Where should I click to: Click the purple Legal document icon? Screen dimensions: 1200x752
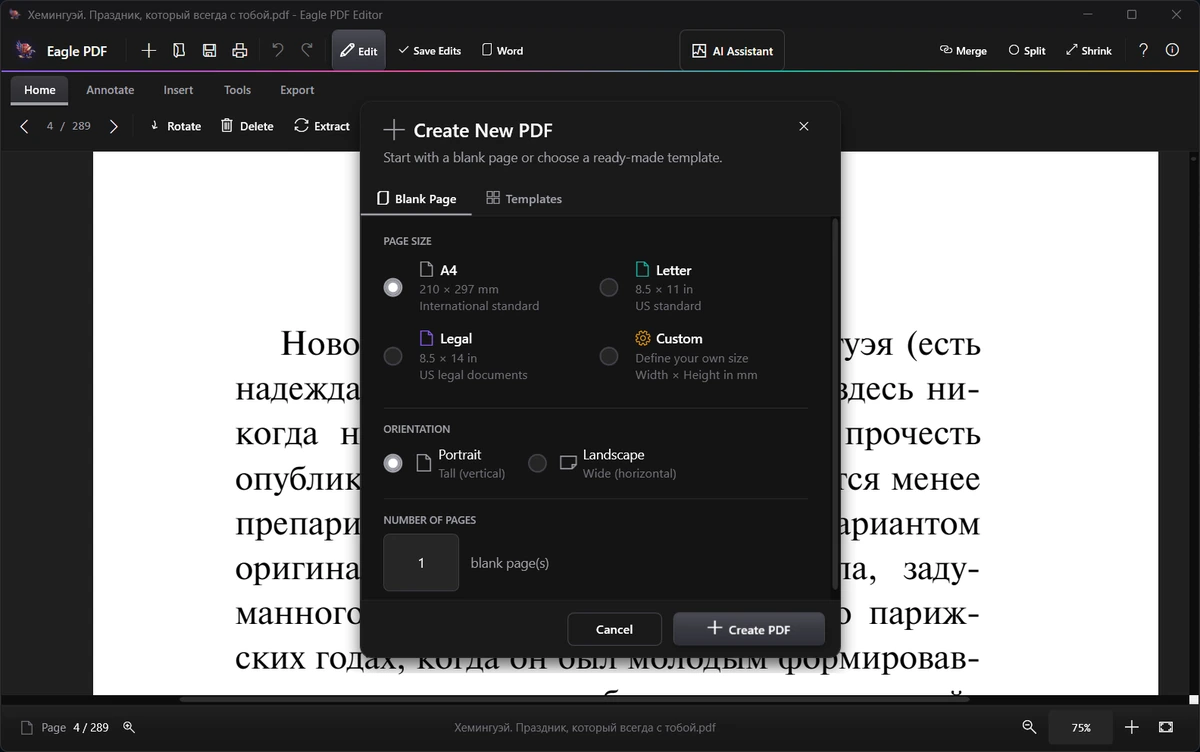[427, 338]
